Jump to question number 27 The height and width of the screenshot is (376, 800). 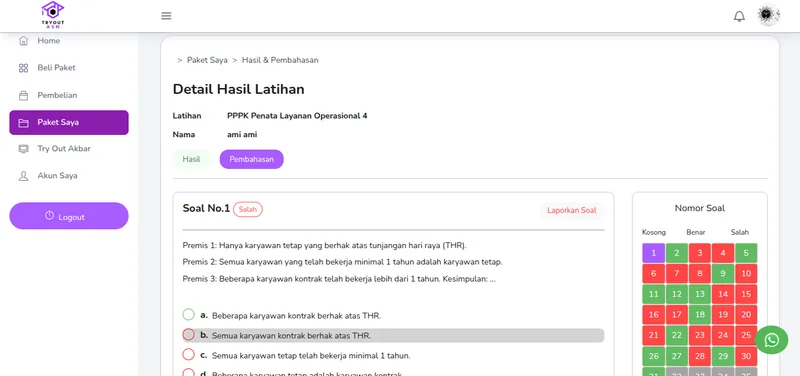677,356
